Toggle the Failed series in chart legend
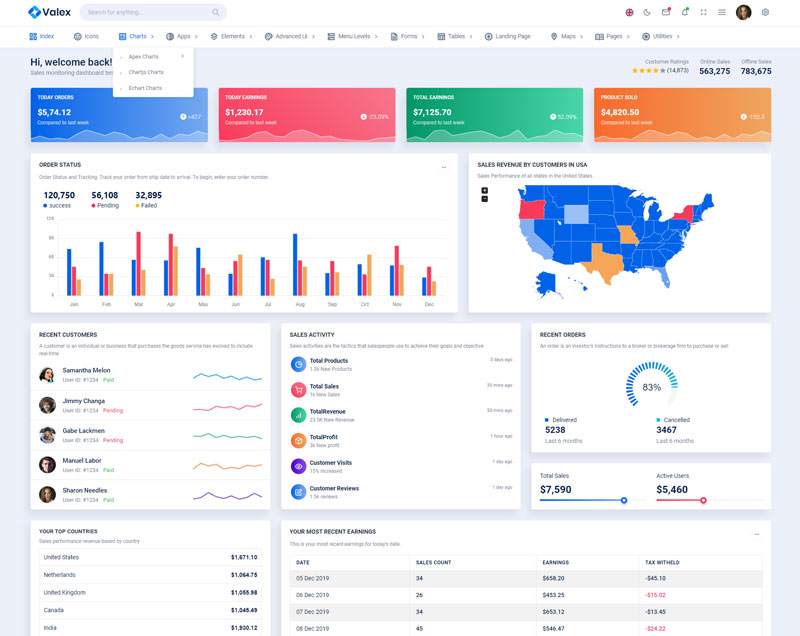 (147, 205)
